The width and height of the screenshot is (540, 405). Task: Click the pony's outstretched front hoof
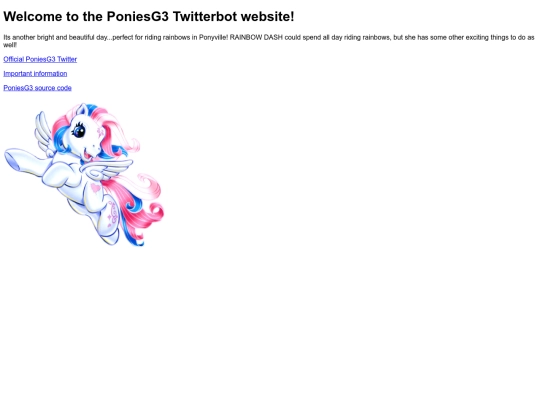pyautogui.click(x=14, y=159)
